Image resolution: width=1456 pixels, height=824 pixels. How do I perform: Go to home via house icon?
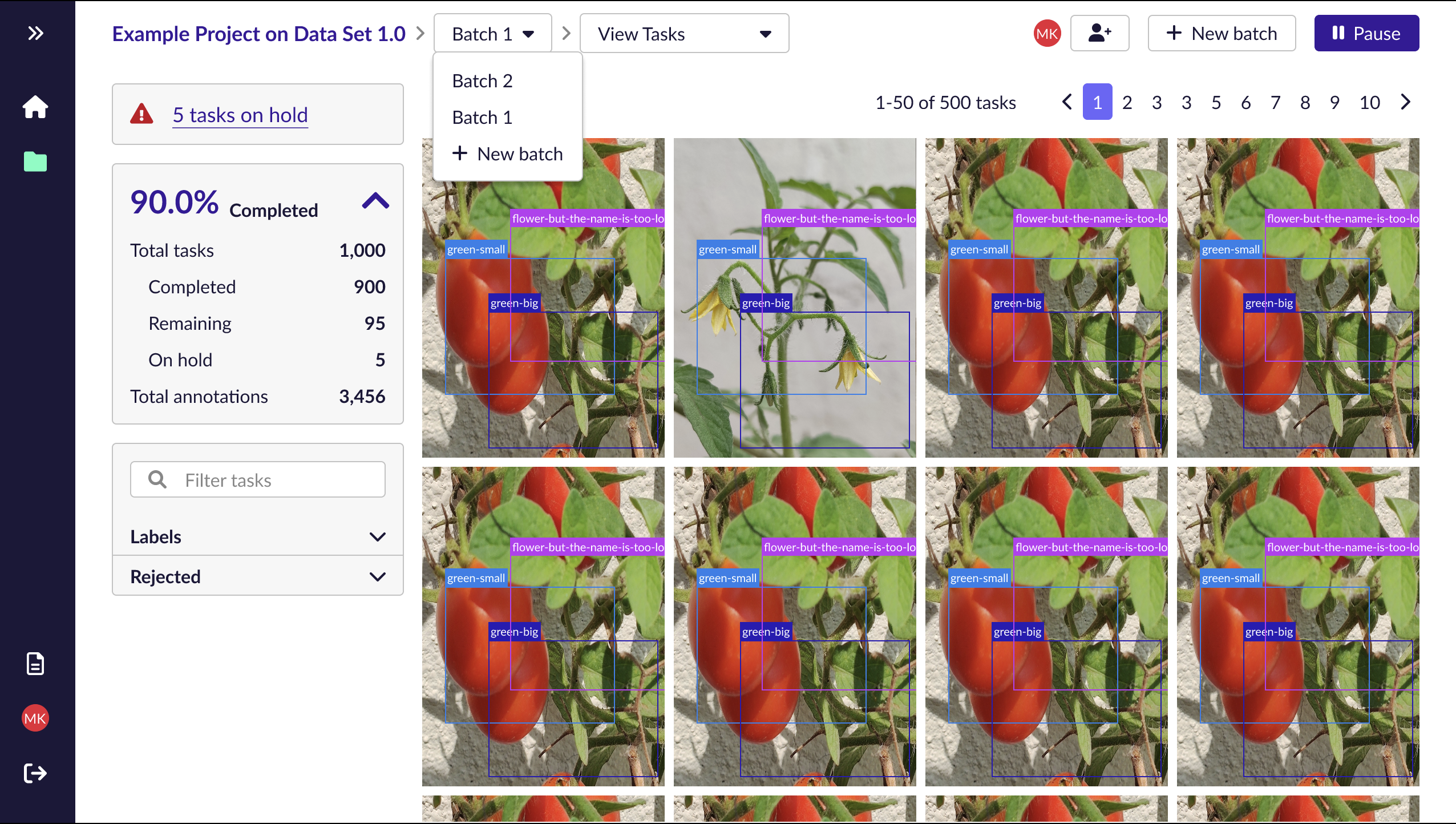click(x=35, y=107)
